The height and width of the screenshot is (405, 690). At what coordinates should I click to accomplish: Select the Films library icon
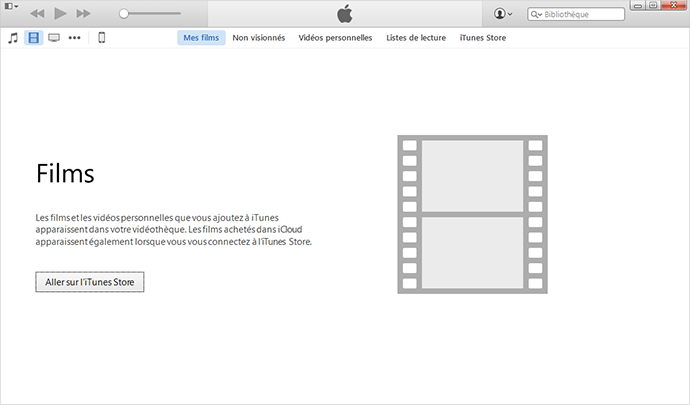pos(33,38)
